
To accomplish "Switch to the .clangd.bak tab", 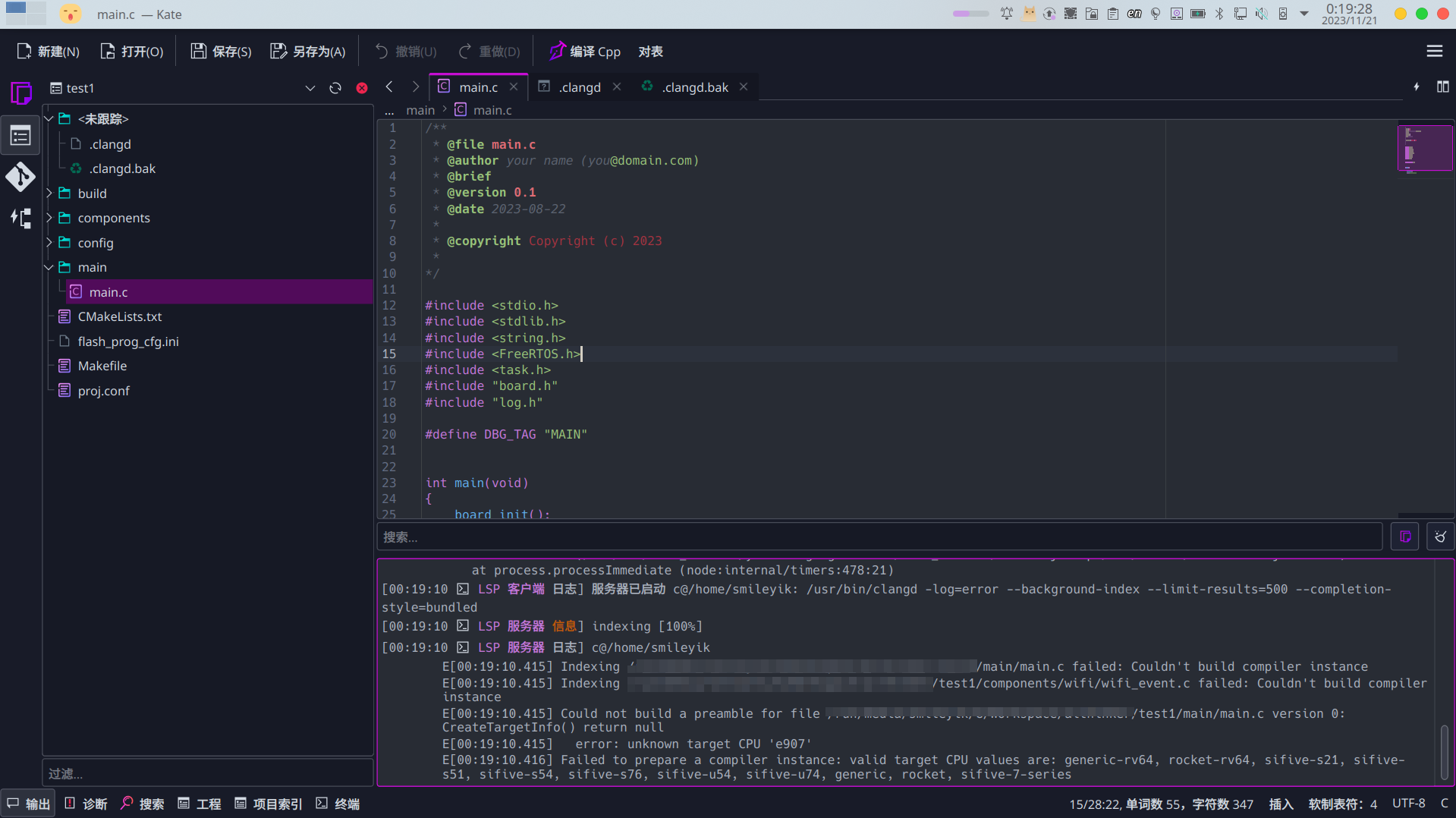I will (x=694, y=87).
